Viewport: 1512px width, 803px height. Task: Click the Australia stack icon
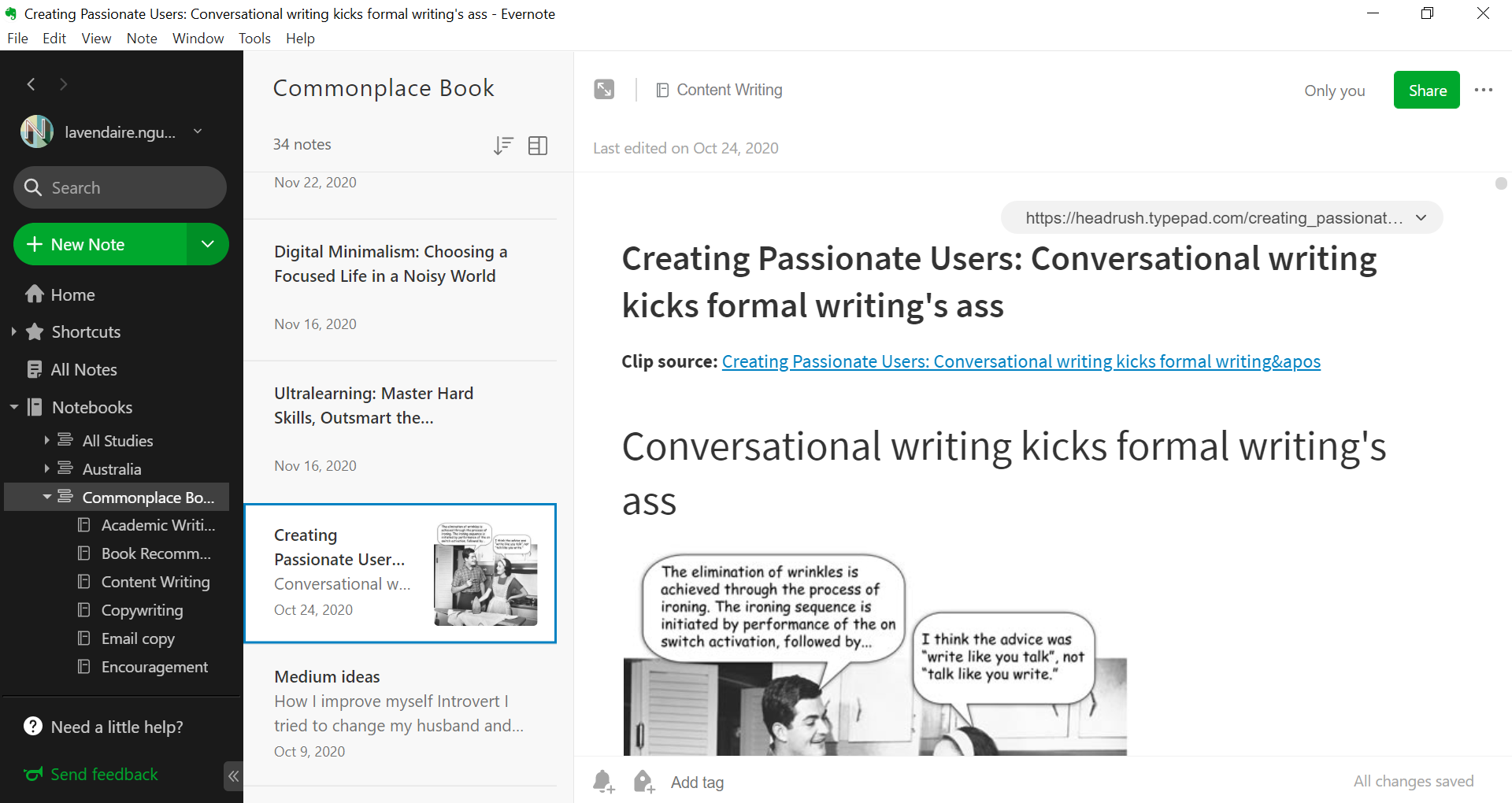(65, 468)
